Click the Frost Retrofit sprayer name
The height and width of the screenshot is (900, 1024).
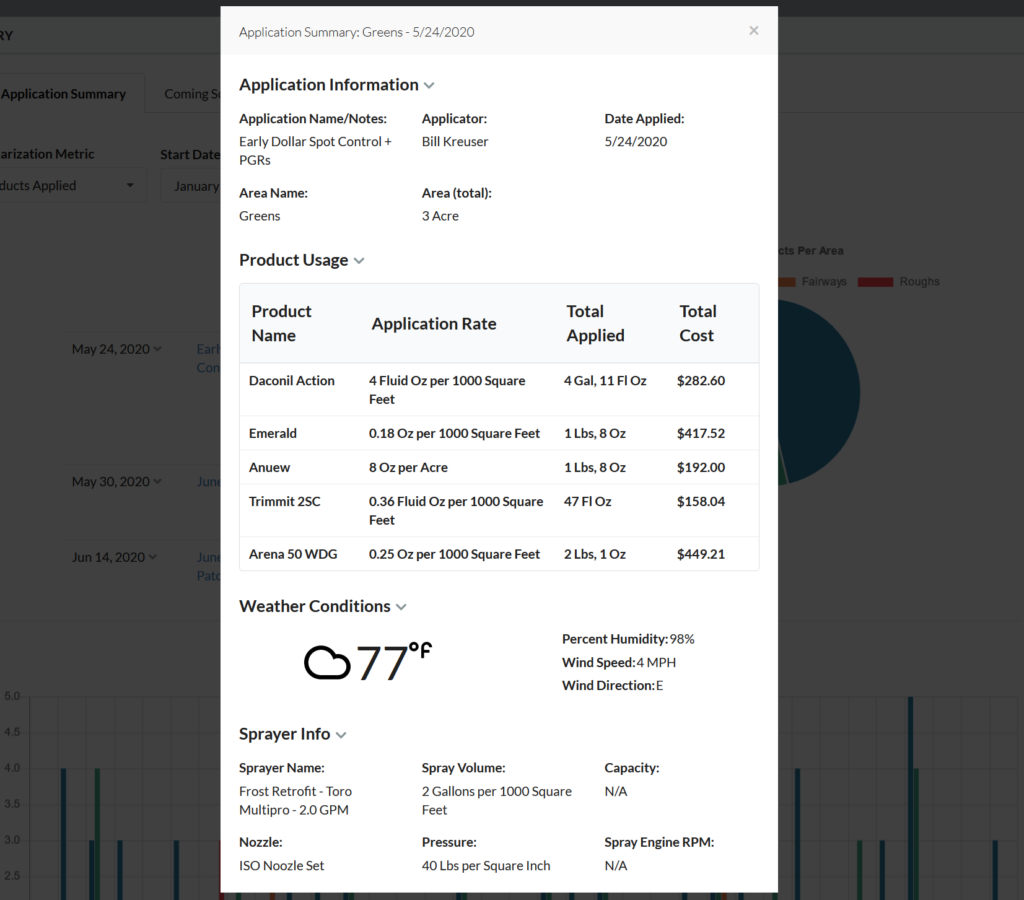[295, 800]
